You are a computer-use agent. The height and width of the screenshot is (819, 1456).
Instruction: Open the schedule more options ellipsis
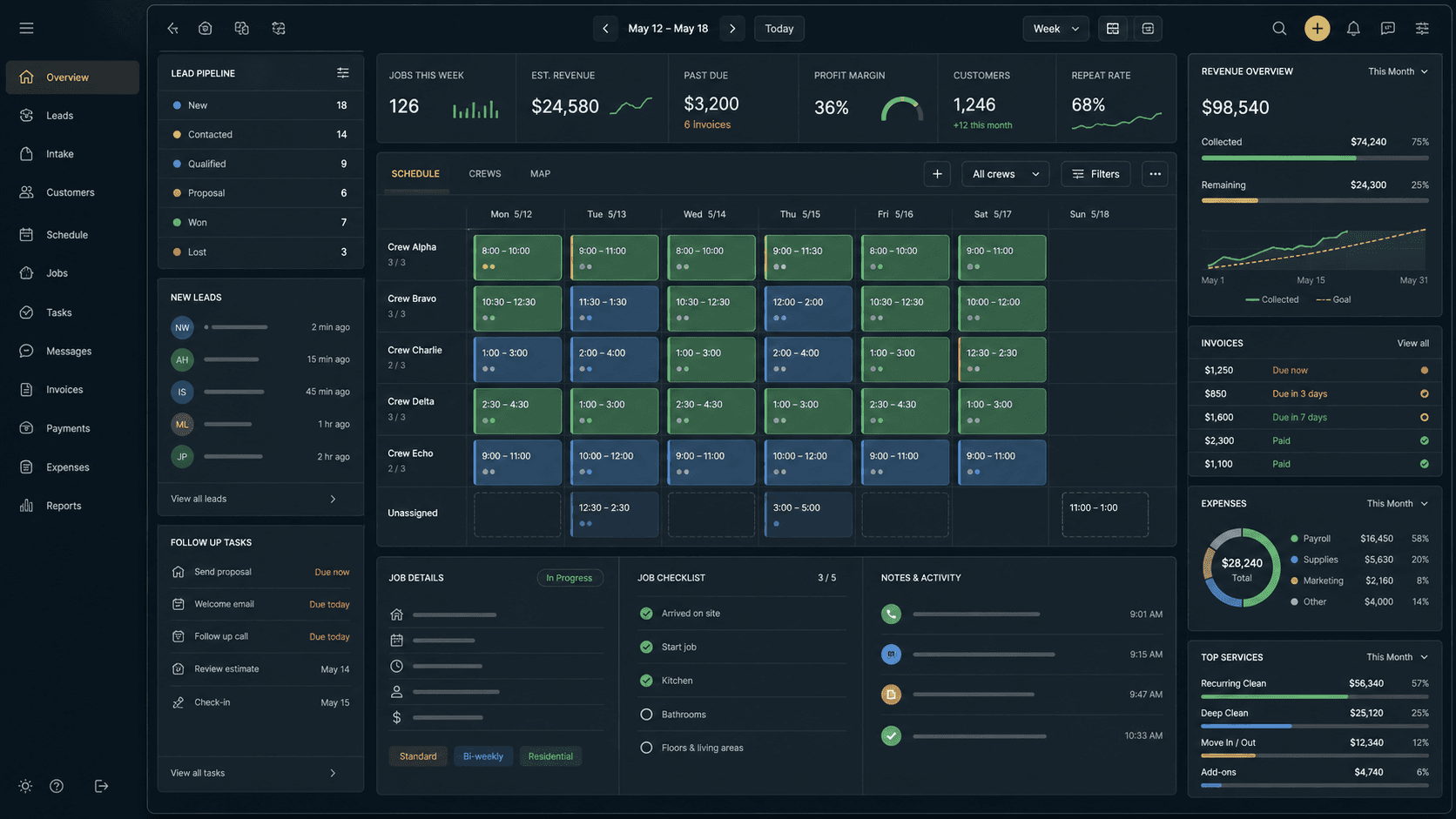click(1155, 174)
